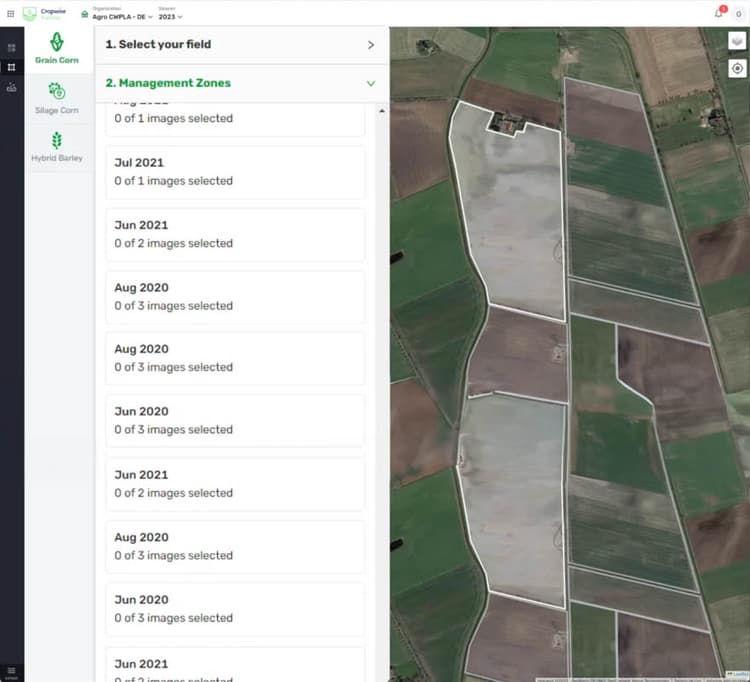Click the Cropwise logo

(x=44, y=13)
